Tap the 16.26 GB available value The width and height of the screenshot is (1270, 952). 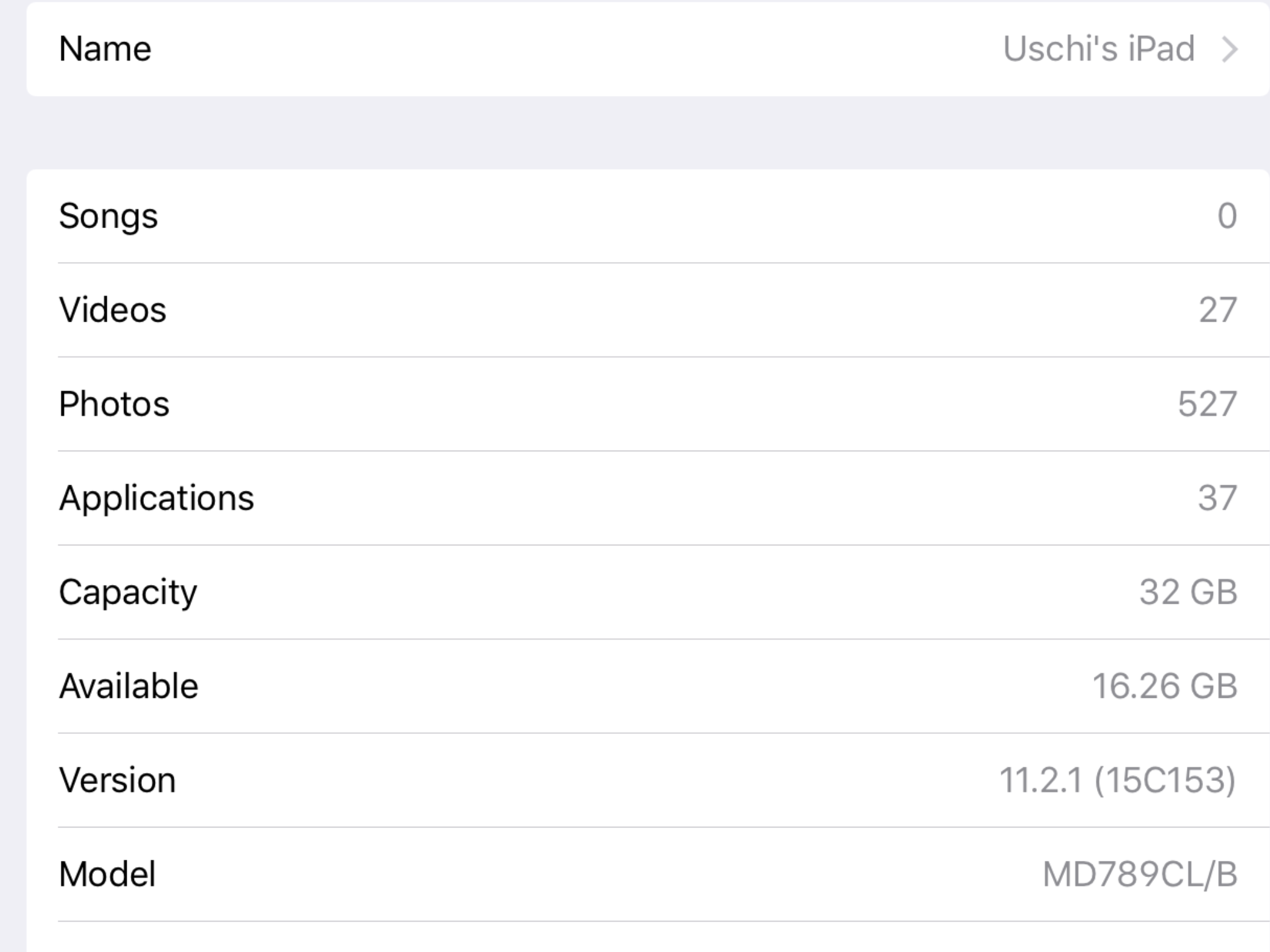1165,686
